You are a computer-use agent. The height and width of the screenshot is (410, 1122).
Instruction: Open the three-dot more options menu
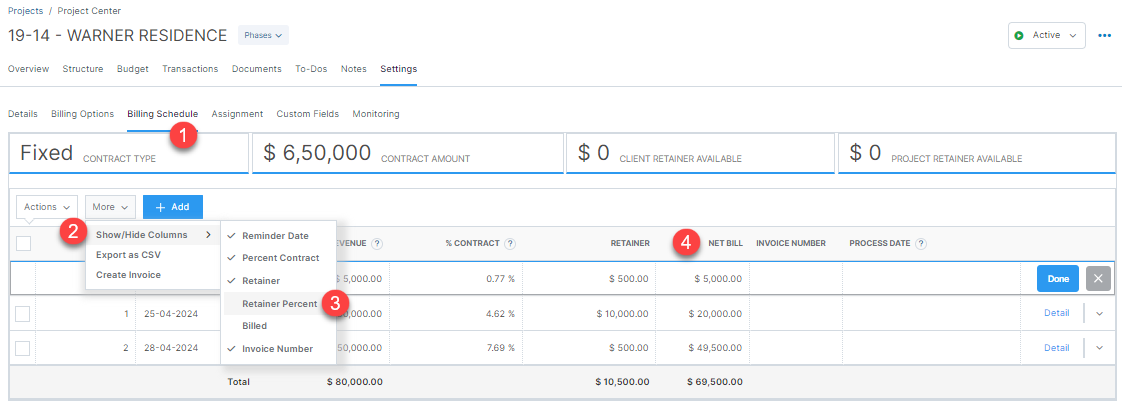[x=1104, y=35]
